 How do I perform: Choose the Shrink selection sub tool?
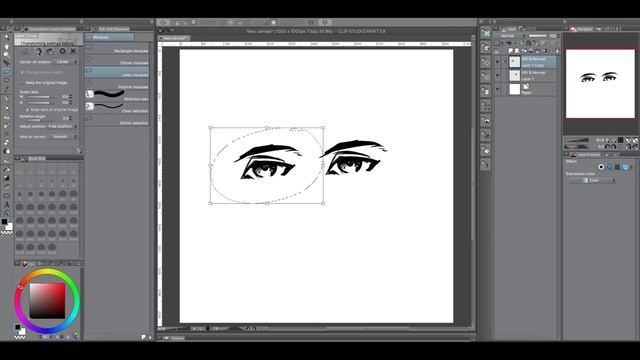(117, 121)
